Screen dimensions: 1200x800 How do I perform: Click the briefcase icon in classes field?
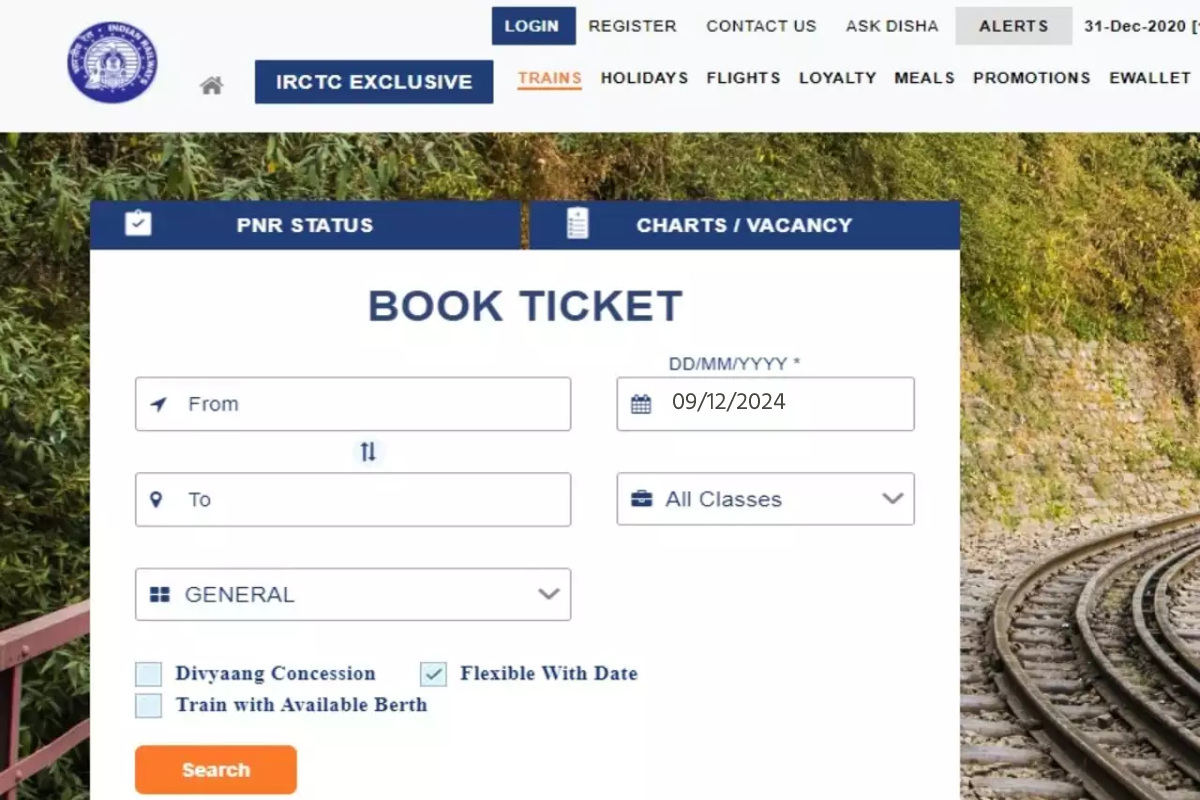click(641, 499)
